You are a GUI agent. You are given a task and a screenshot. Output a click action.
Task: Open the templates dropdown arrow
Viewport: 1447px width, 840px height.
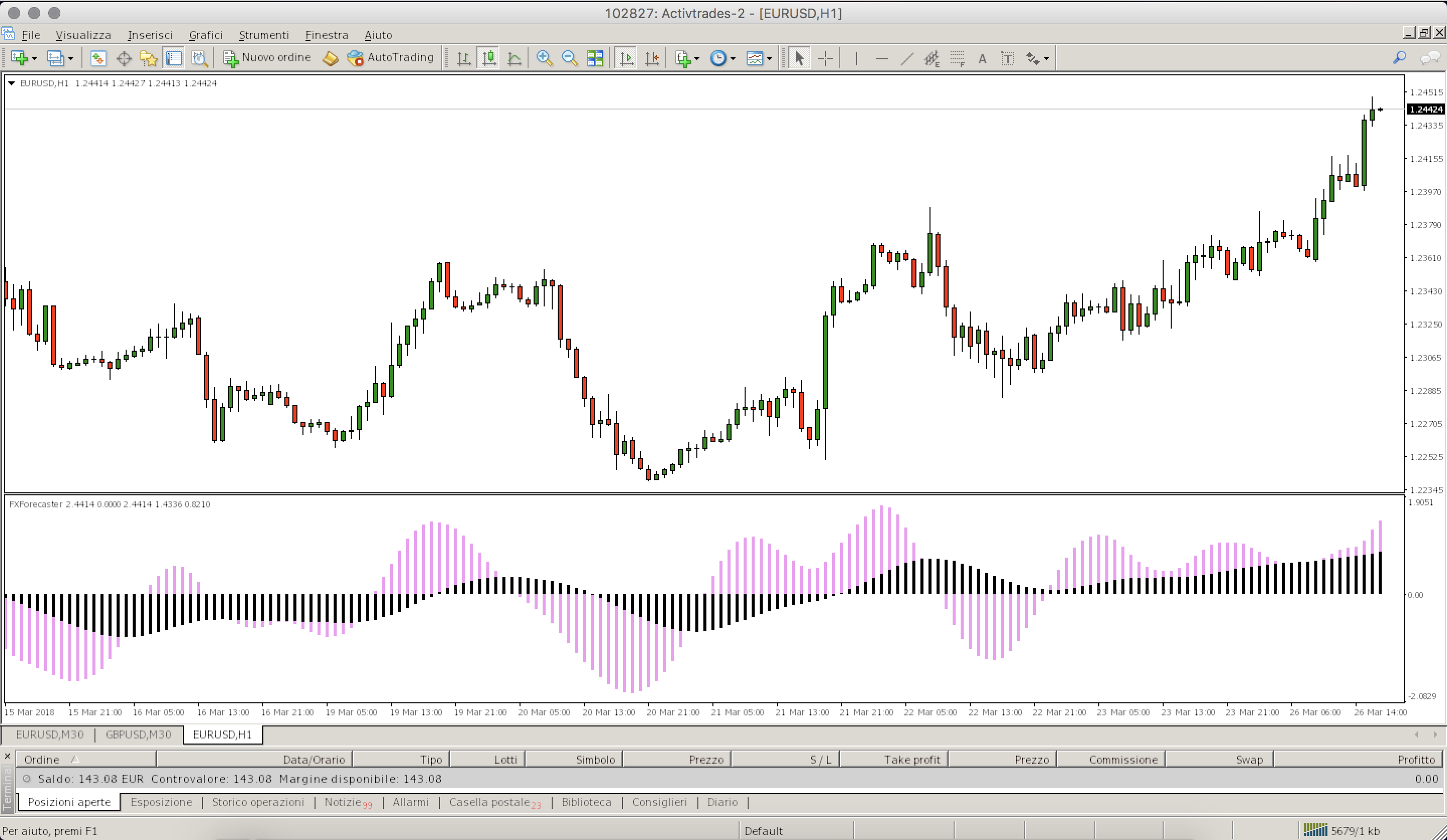[x=769, y=59]
